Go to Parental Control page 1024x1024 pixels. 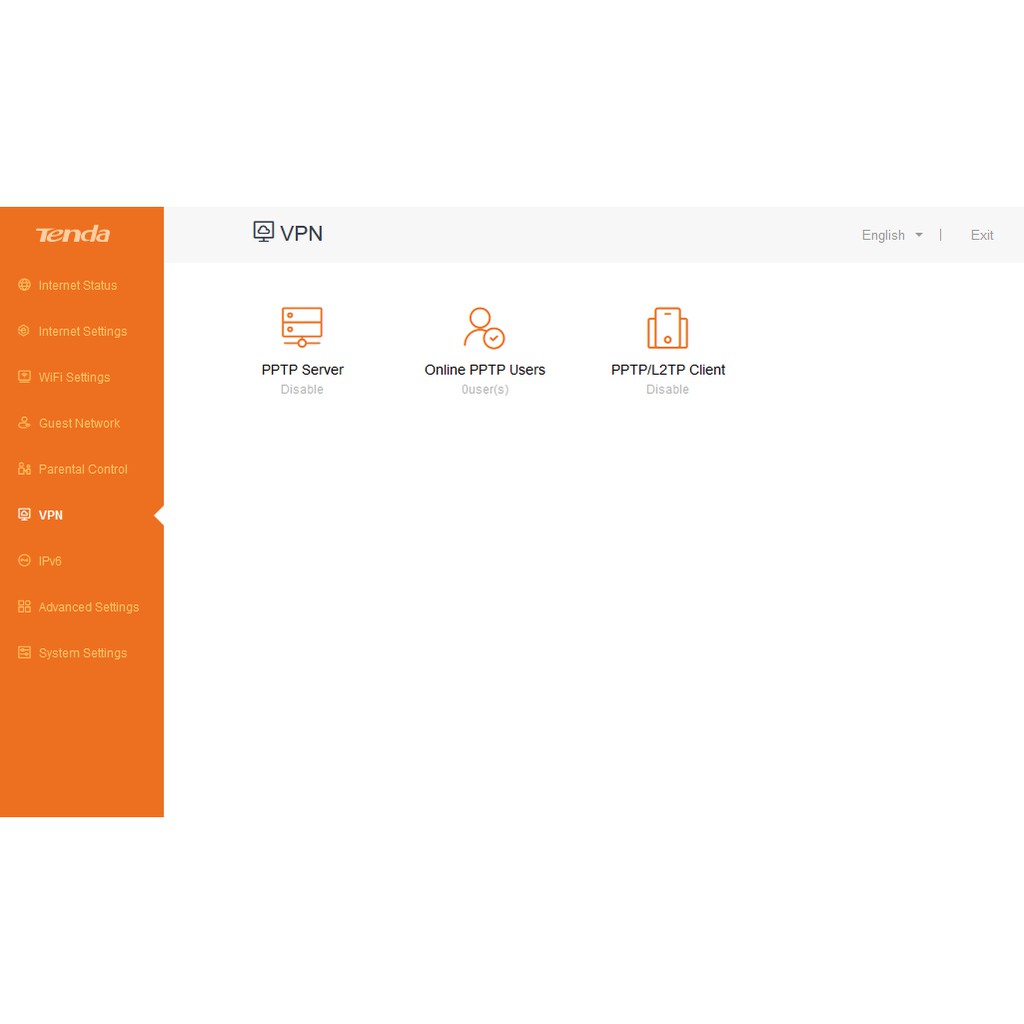pyautogui.click(x=83, y=469)
